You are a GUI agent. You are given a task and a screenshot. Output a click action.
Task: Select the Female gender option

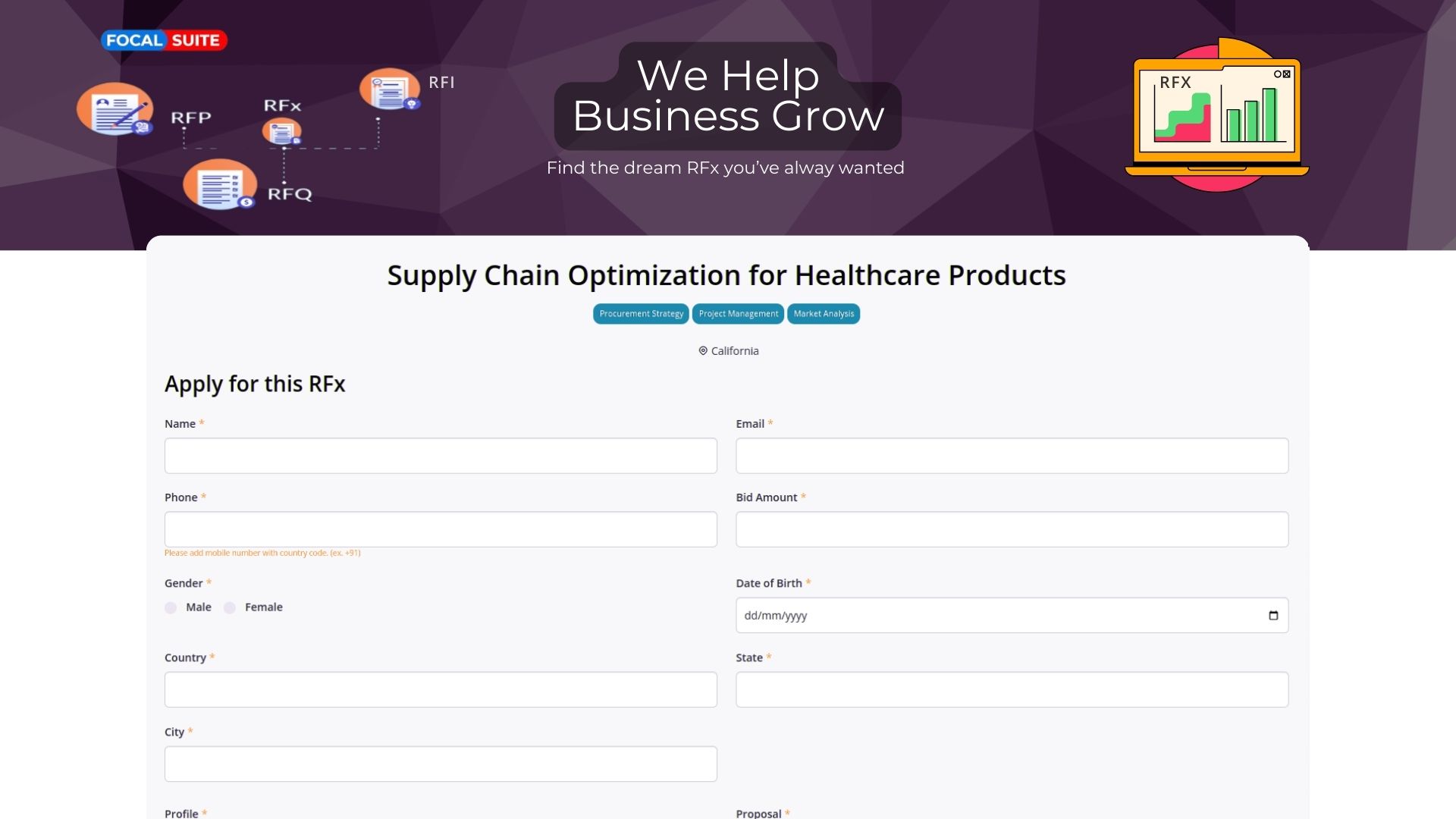(230, 607)
